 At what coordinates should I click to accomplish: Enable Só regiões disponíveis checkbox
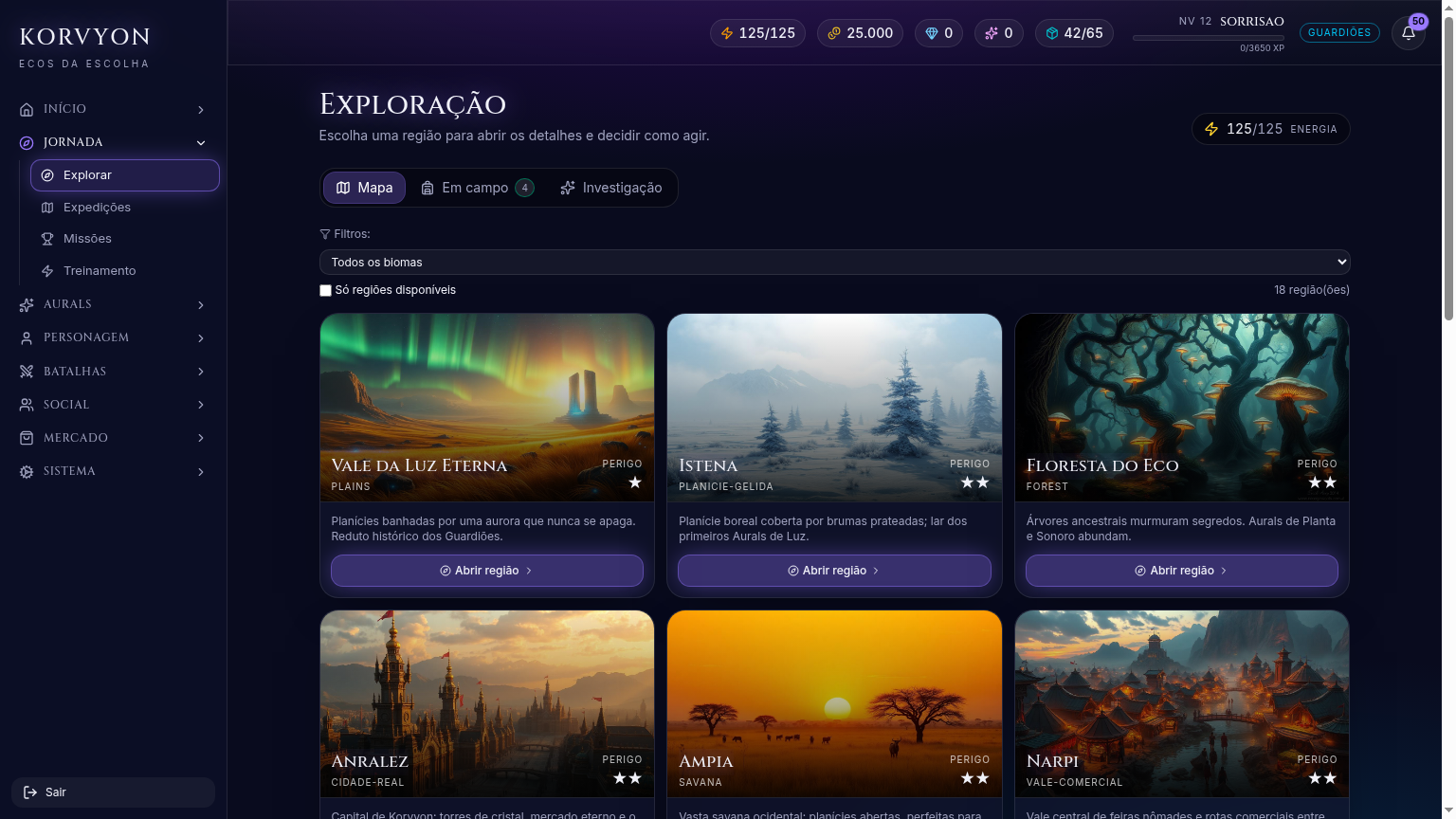point(325,290)
